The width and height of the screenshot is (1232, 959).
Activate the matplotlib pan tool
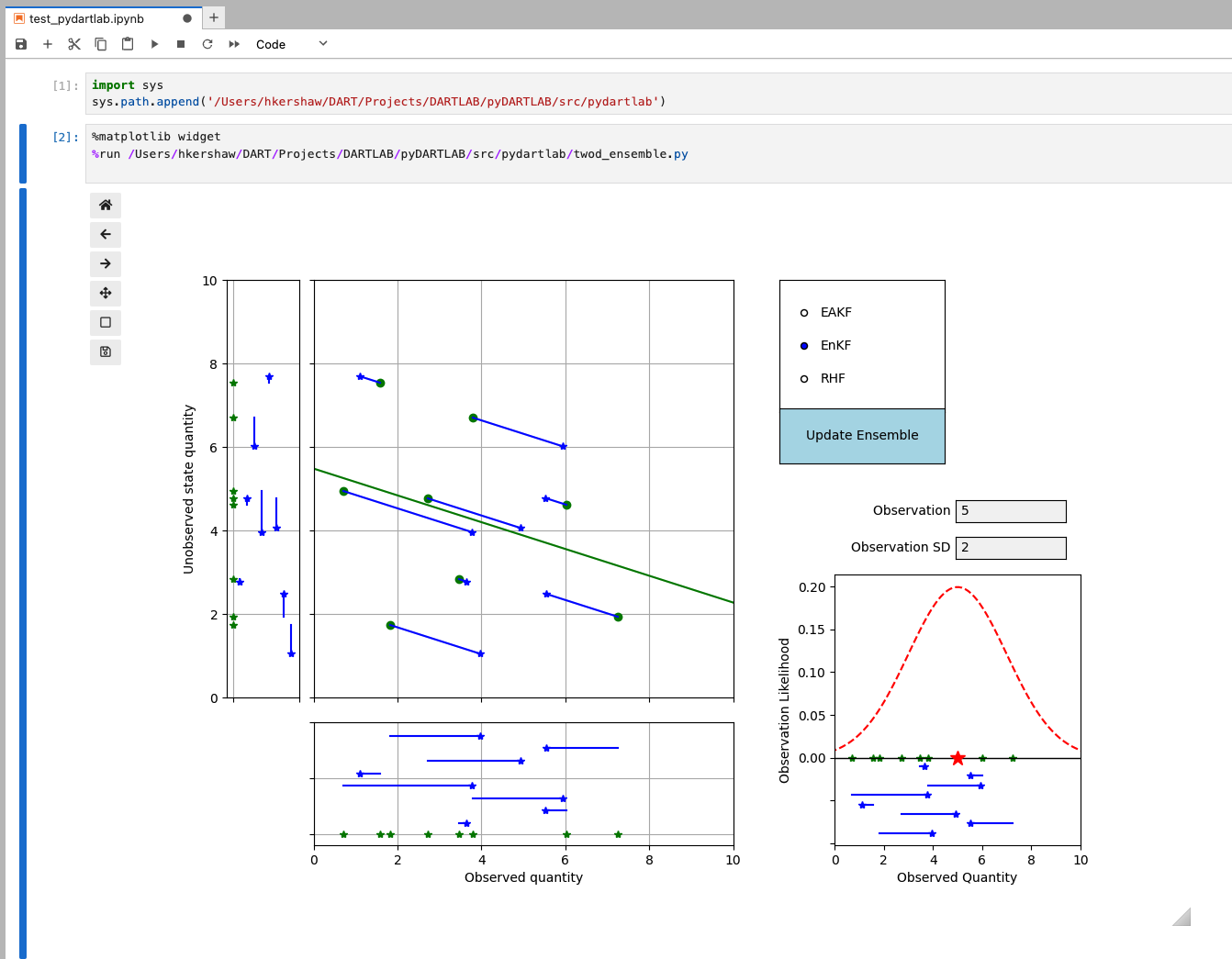(x=106, y=294)
